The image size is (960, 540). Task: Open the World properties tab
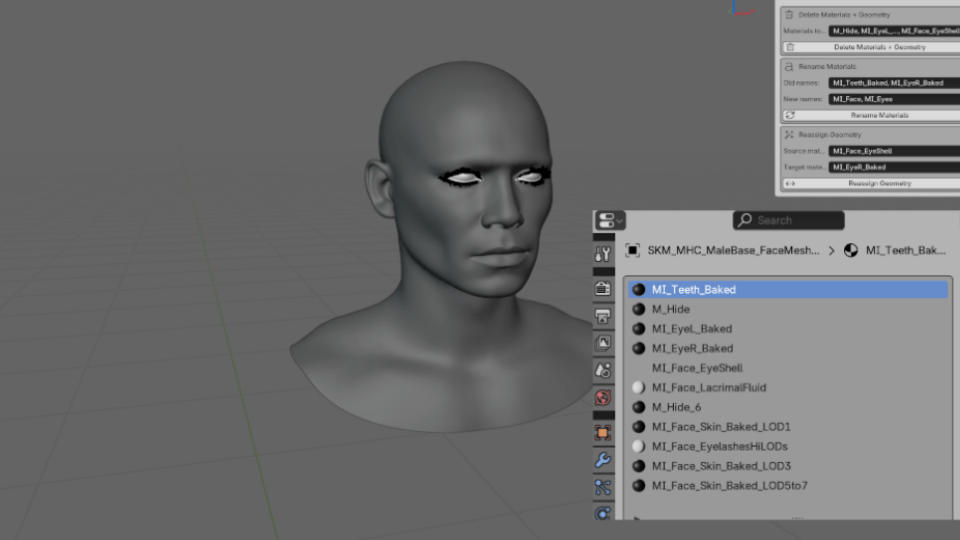point(603,397)
